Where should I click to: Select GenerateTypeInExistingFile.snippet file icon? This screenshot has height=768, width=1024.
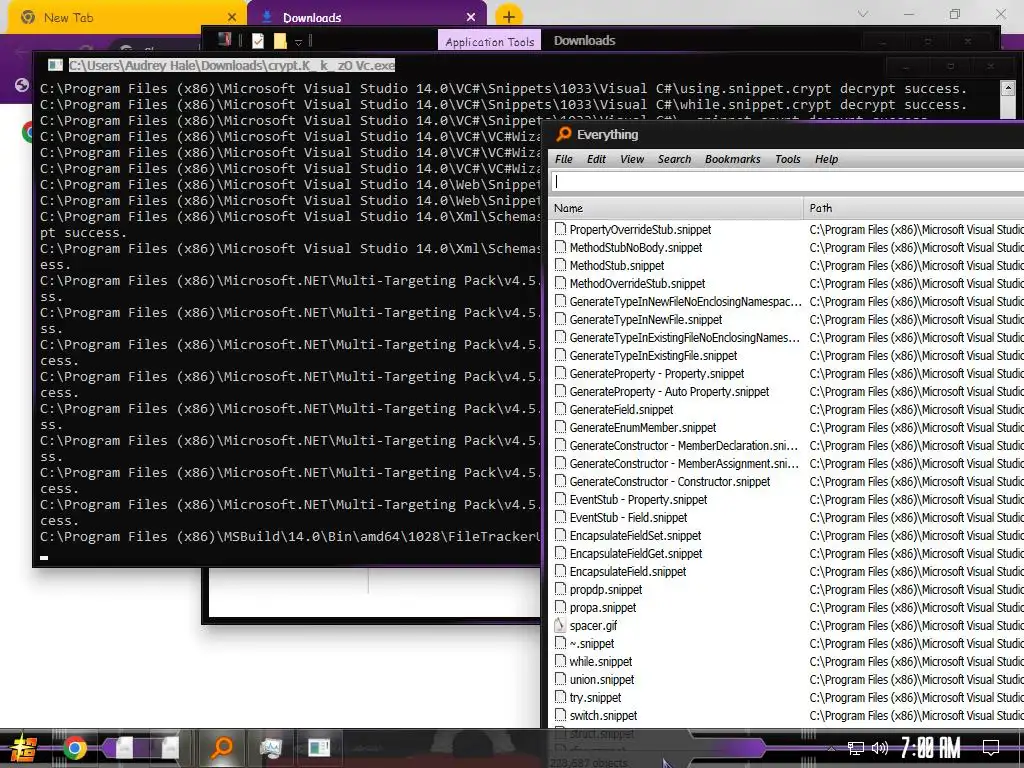pos(560,355)
